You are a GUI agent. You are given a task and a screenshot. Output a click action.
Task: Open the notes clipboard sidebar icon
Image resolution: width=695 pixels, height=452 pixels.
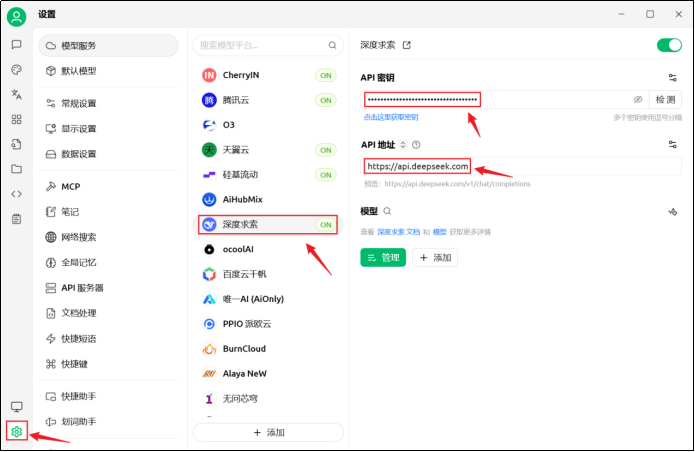point(16,219)
